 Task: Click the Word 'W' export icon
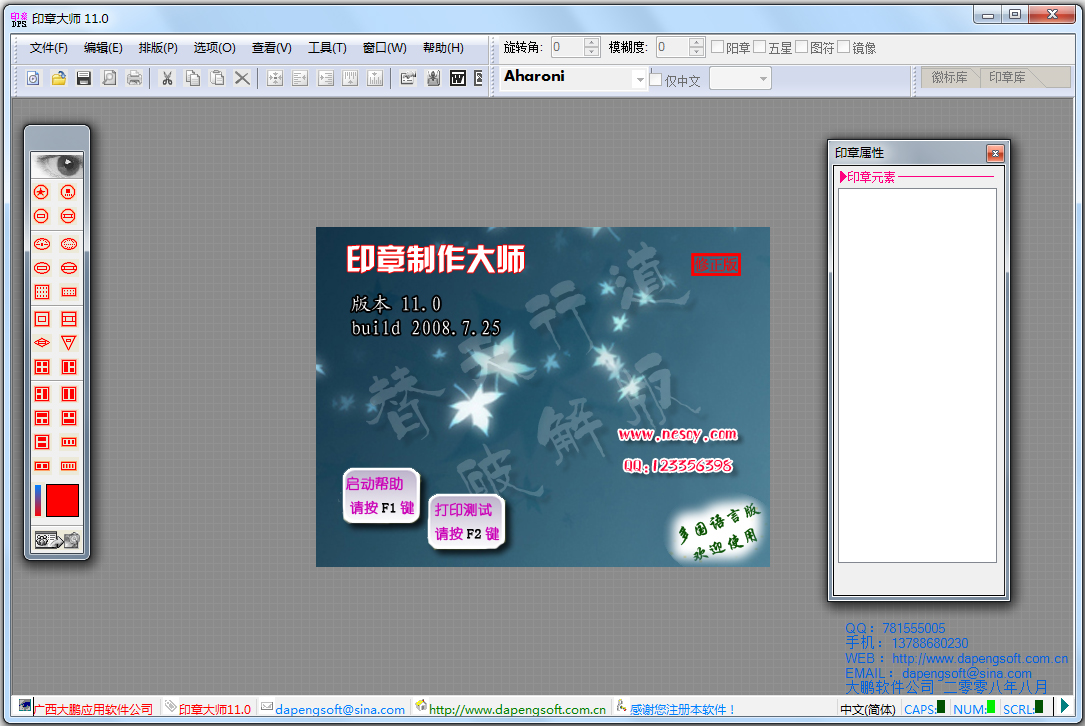(457, 78)
